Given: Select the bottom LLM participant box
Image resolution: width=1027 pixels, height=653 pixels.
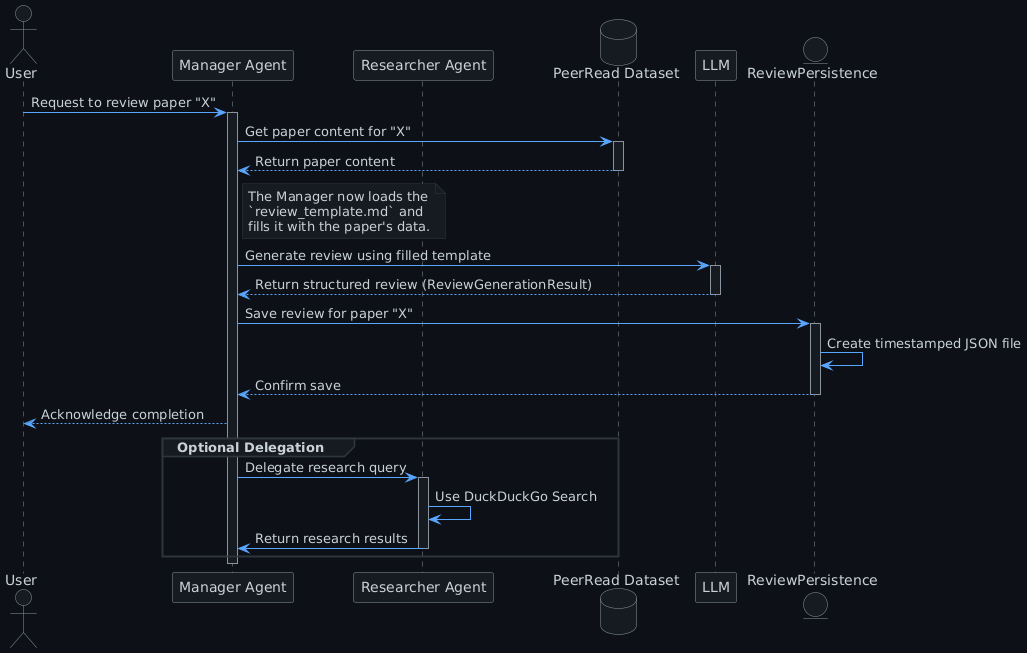Looking at the screenshot, I should pos(716,588).
